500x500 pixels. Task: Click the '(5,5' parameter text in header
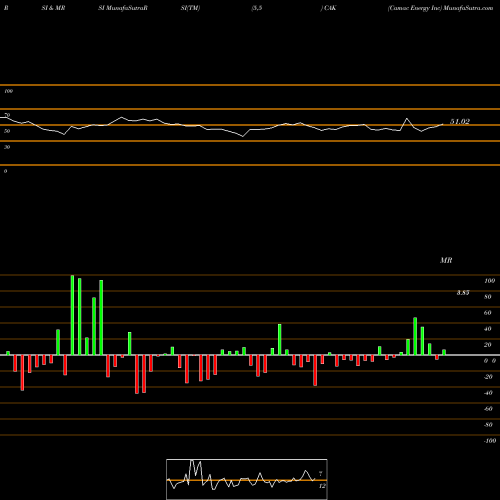257,8
